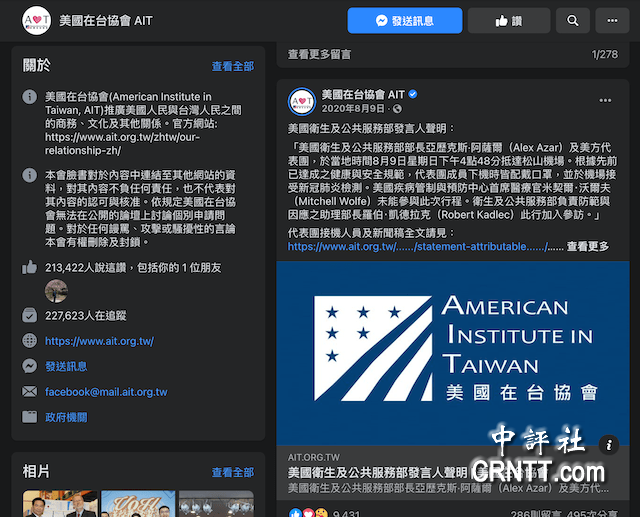Open the post date 2020年8月9日
Viewport: 640px width, 517px height.
(353, 109)
